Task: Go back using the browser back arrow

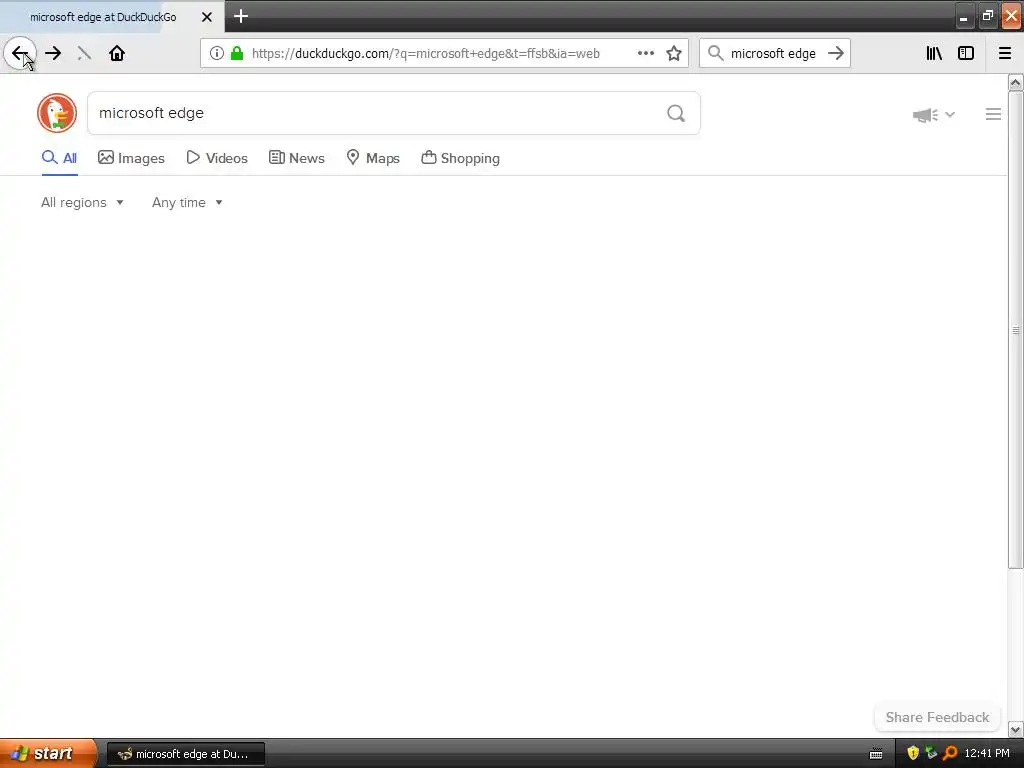Action: pos(20,54)
